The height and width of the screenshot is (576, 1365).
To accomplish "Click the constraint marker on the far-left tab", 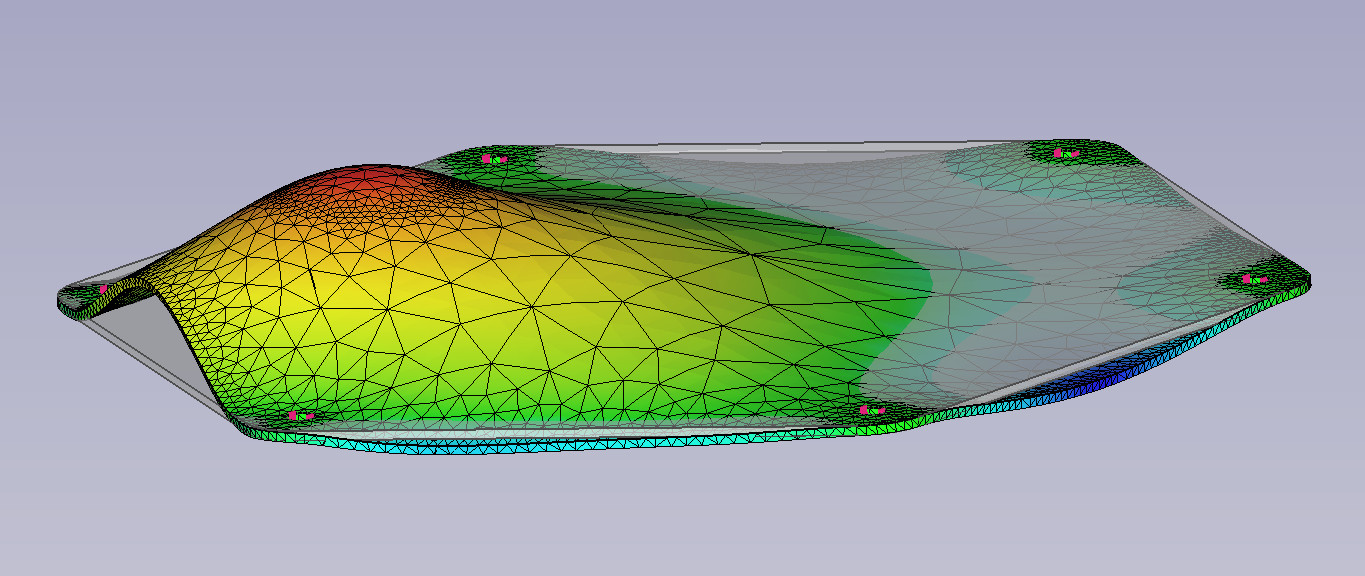I will point(102,289).
